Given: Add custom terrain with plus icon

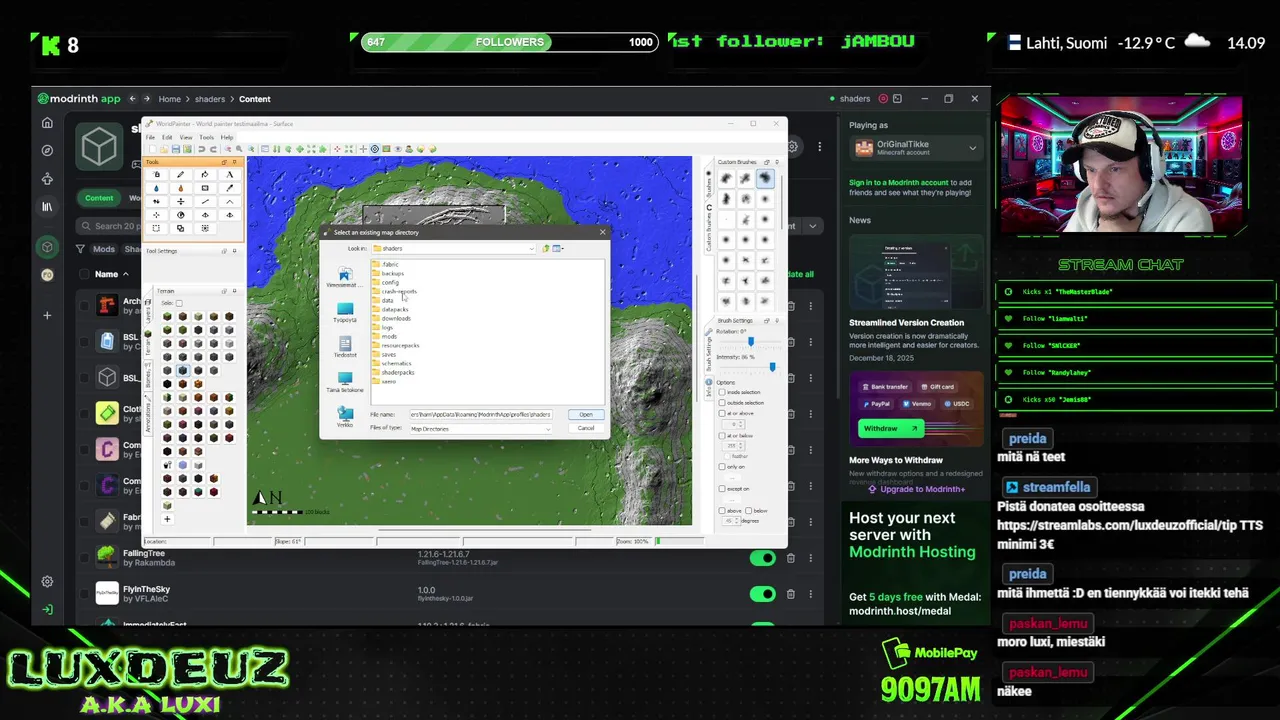Looking at the screenshot, I should point(167,518).
